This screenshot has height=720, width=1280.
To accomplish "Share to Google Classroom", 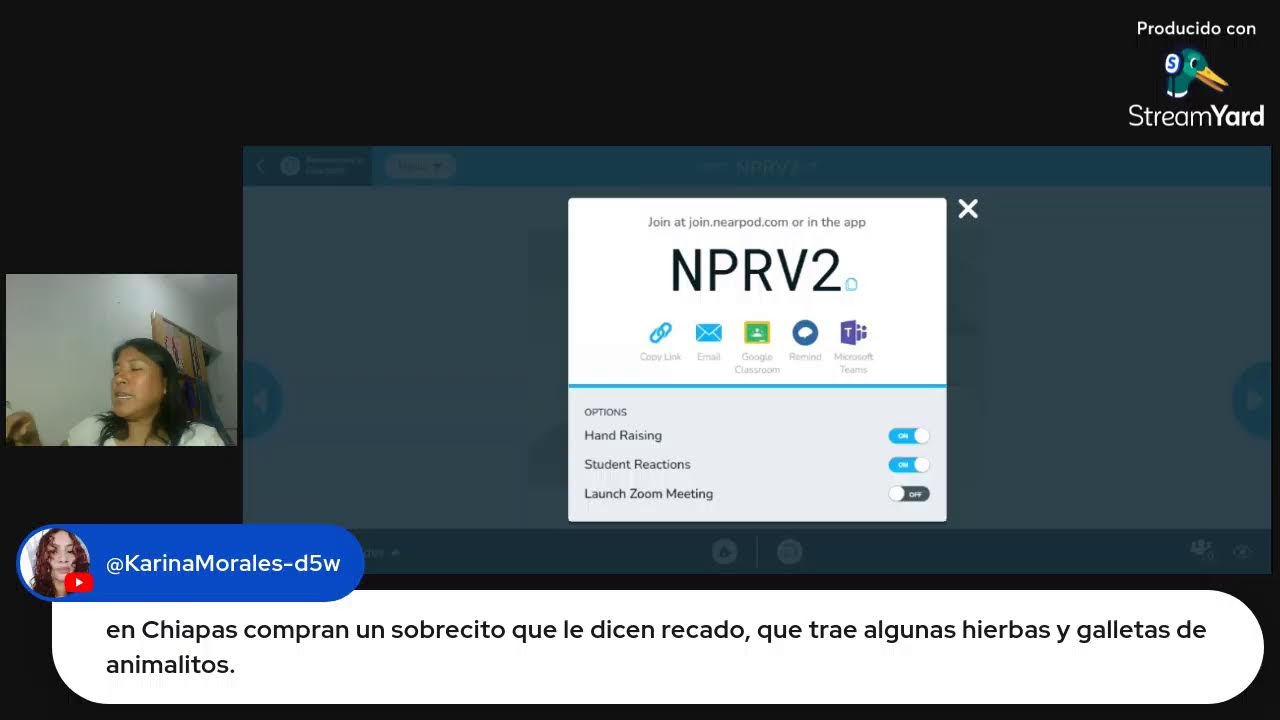I will tap(757, 333).
